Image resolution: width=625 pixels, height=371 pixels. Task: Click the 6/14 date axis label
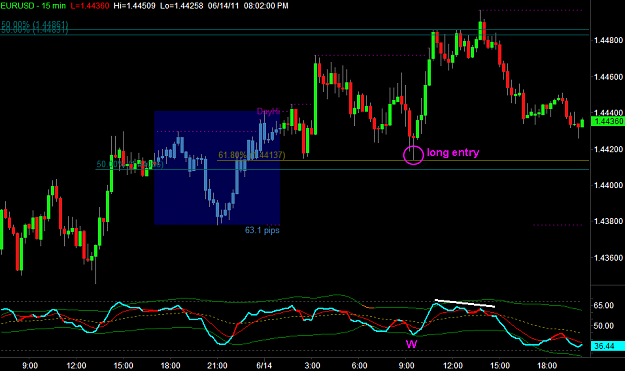click(264, 365)
